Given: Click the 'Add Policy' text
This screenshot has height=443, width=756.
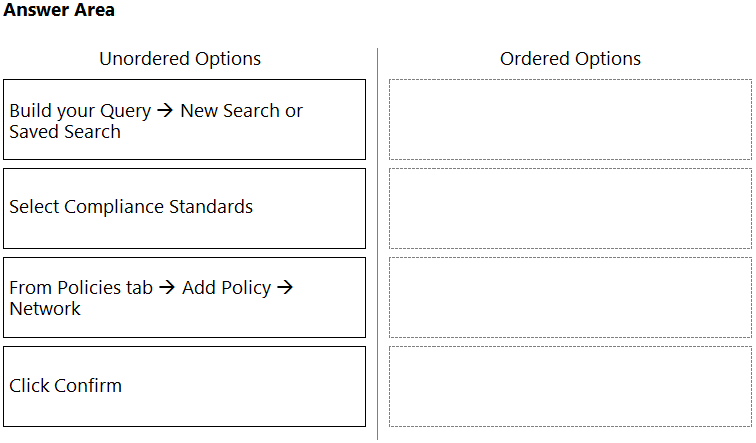Looking at the screenshot, I should click(x=227, y=288).
